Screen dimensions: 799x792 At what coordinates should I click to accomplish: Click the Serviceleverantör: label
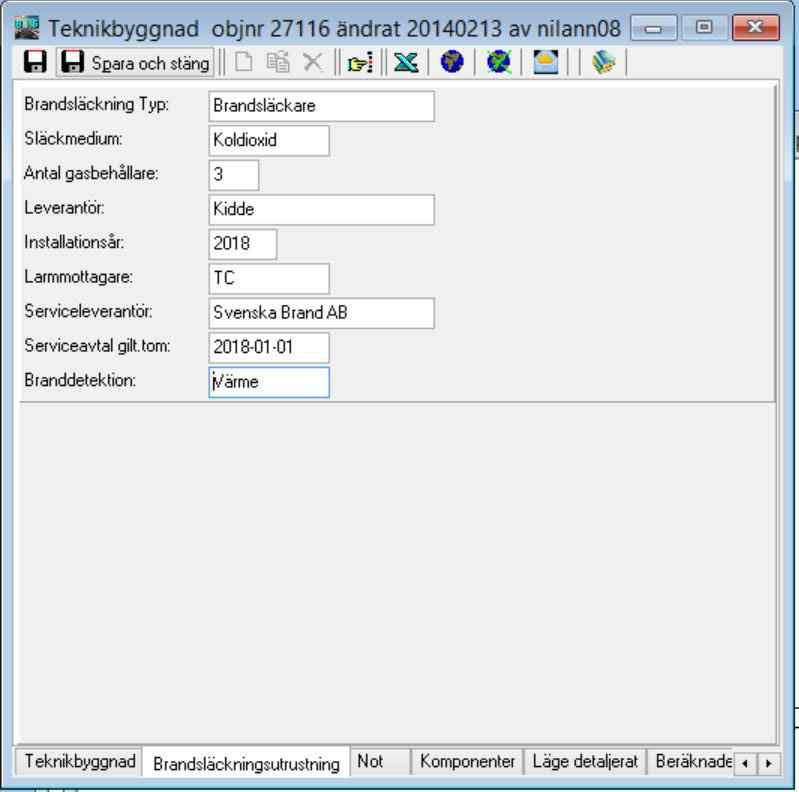tap(88, 311)
